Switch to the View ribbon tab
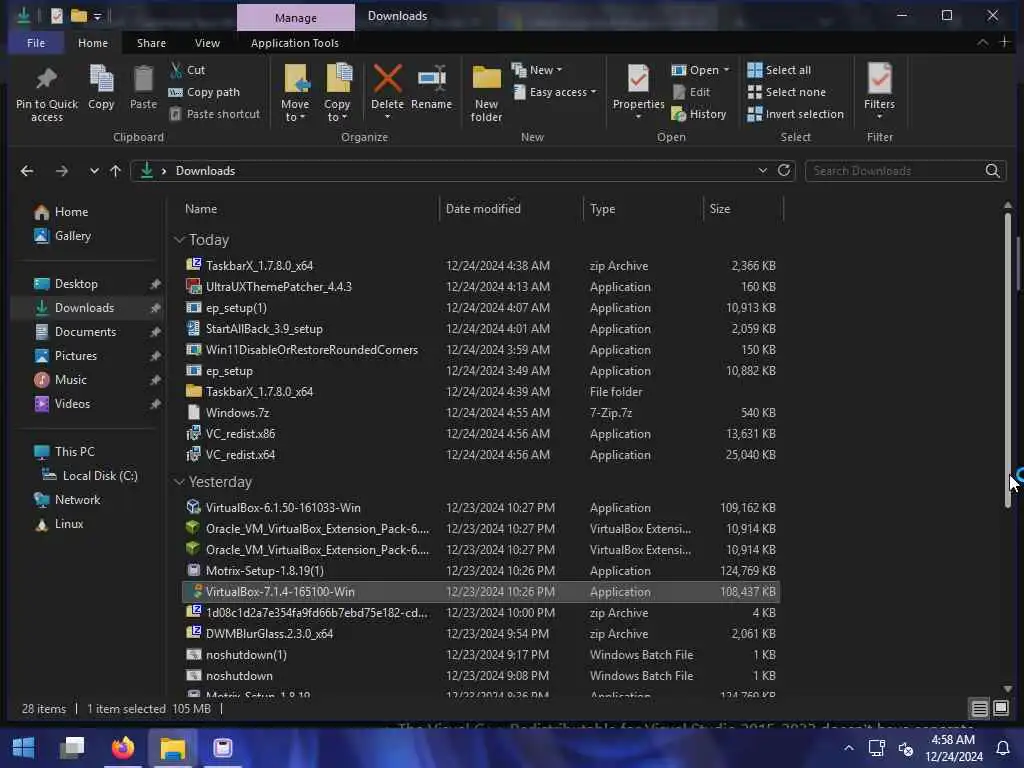 [x=207, y=43]
